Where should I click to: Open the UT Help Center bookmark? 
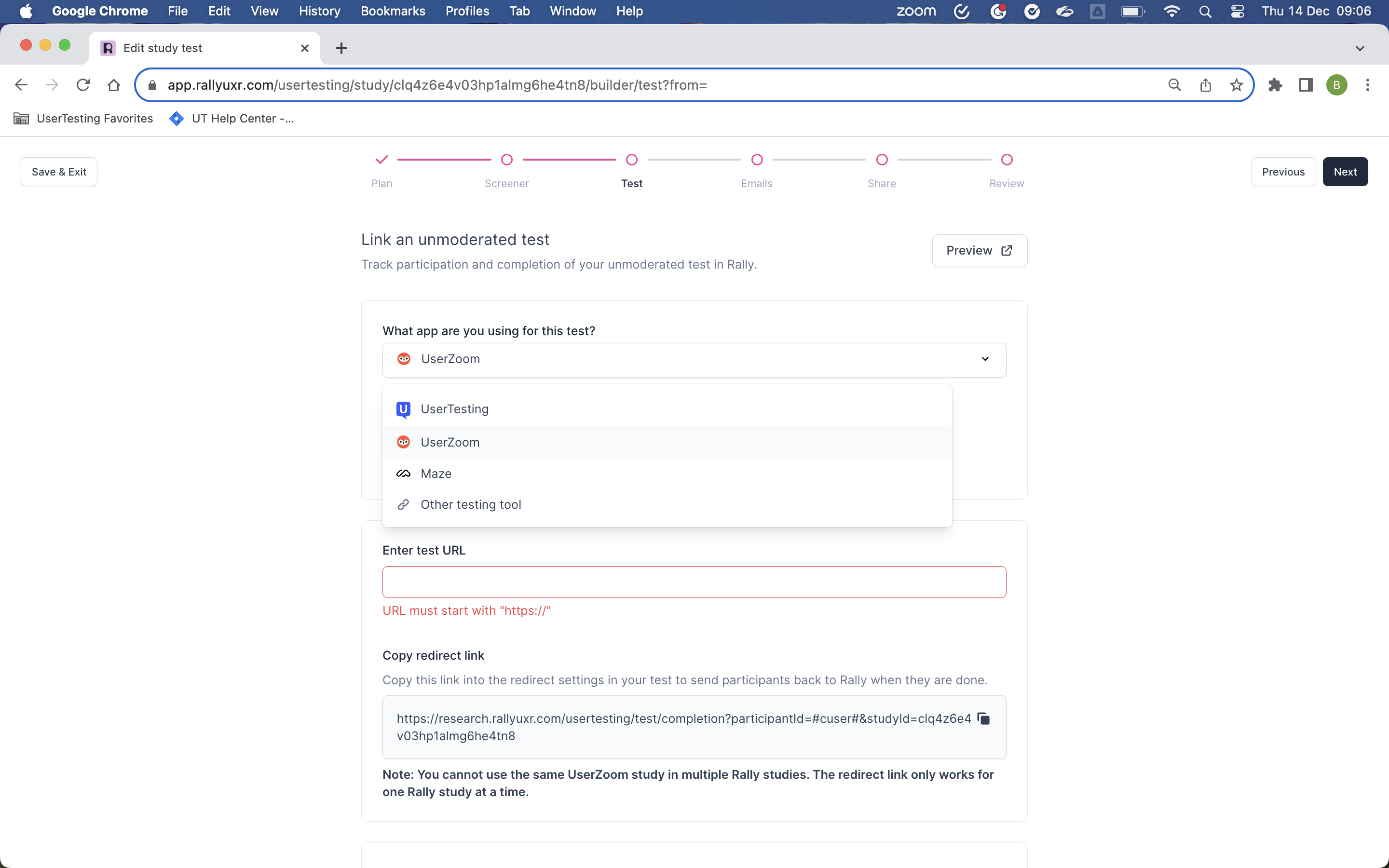tap(232, 118)
